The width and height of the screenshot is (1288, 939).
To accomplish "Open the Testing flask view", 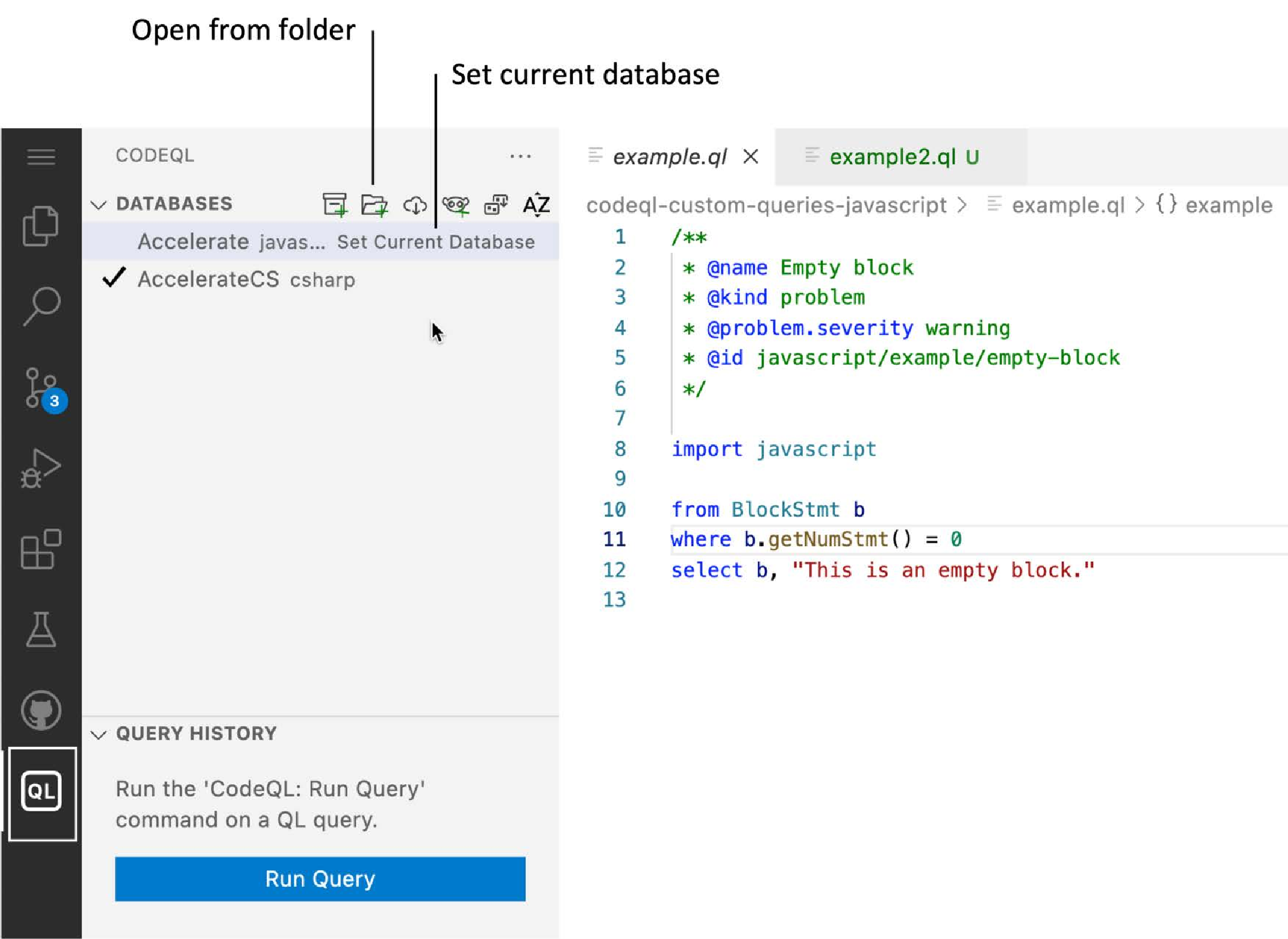I will click(41, 629).
